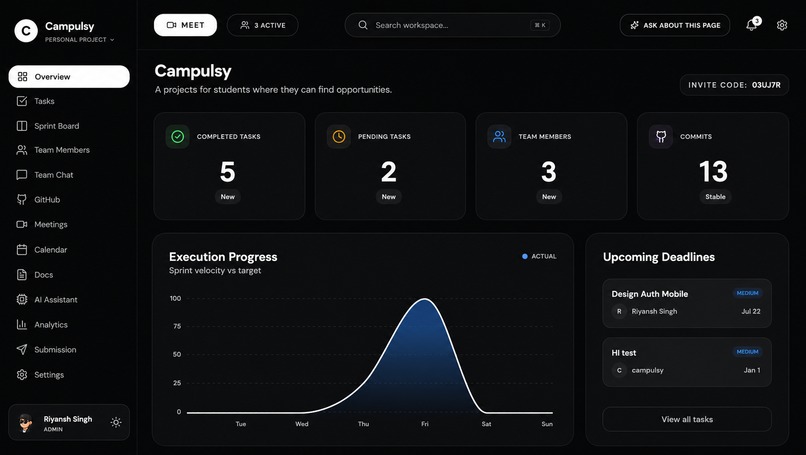The height and width of the screenshot is (455, 806).
Task: Open the Design Auth Mobile deadline card
Action: tap(687, 303)
